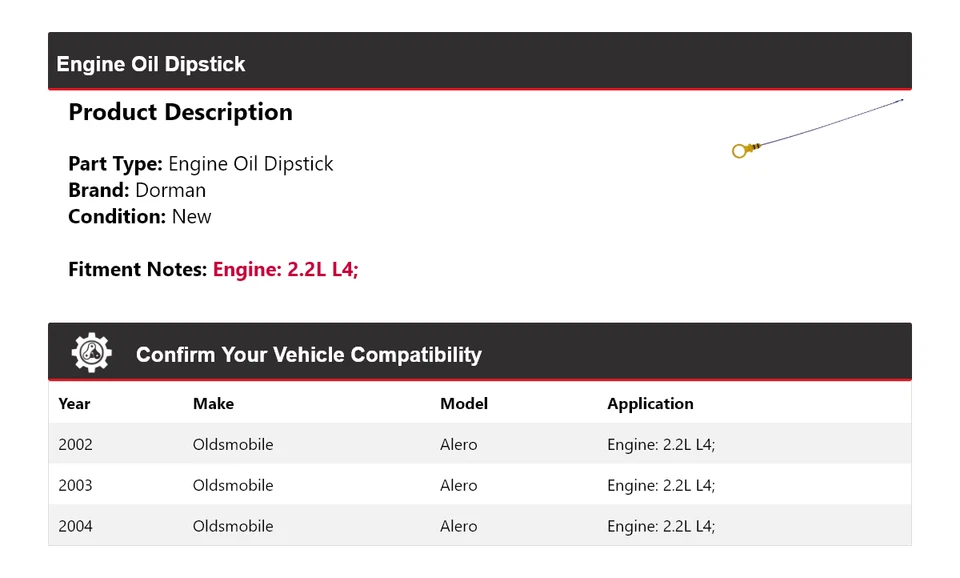This screenshot has width=960, height=578.
Task: Click Engine: 2.2L L4 in the 2004 row
Action: (x=661, y=526)
